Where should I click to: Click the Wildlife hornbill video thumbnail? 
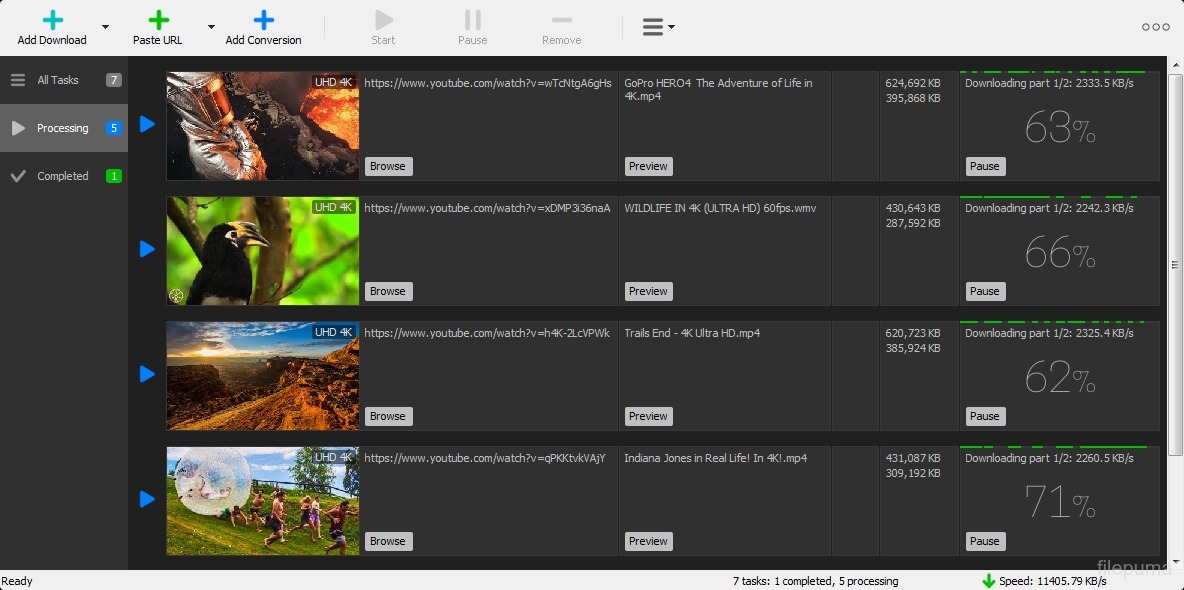(x=262, y=251)
